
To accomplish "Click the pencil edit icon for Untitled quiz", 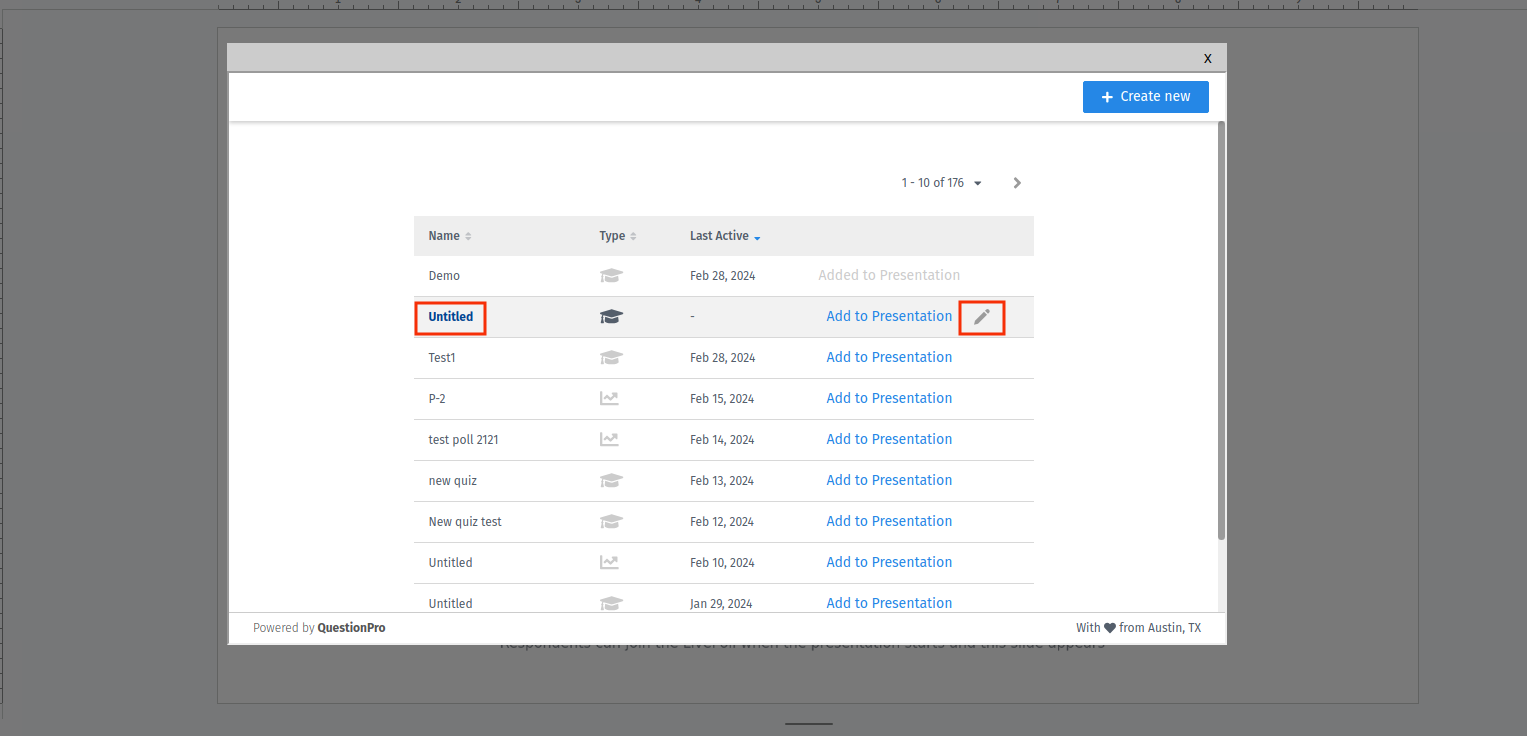I will [982, 317].
